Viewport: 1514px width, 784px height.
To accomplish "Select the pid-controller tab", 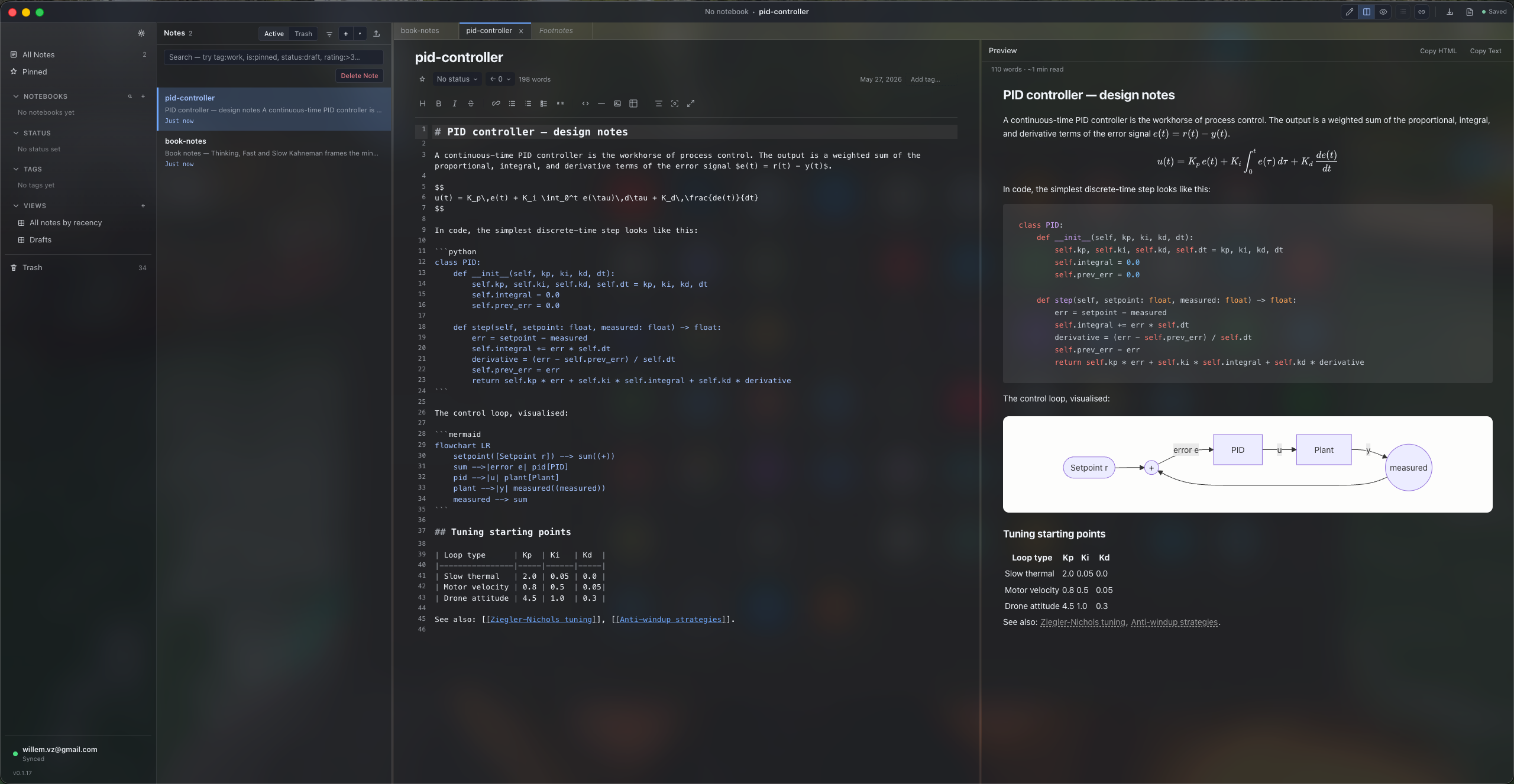I will [489, 31].
